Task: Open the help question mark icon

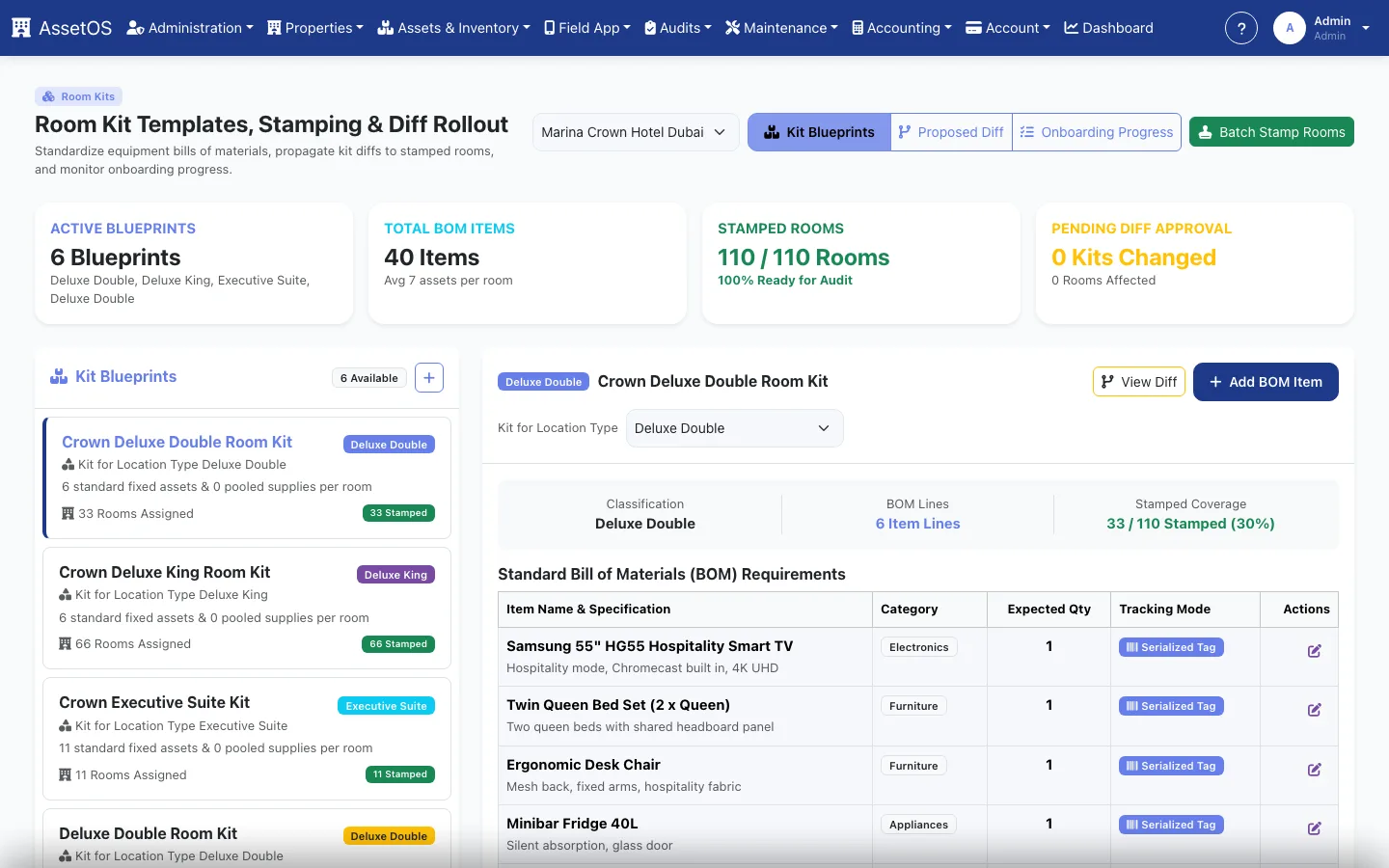Action: (1241, 28)
